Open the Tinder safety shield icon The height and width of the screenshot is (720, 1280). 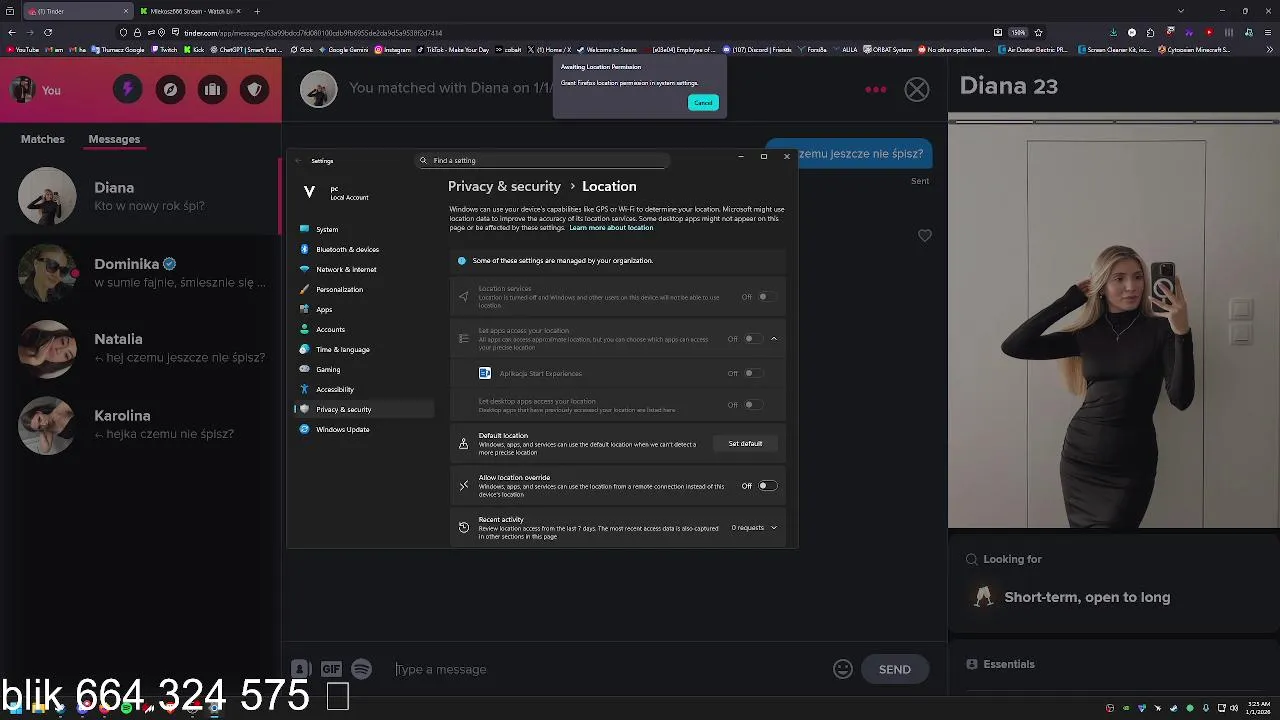pos(254,90)
